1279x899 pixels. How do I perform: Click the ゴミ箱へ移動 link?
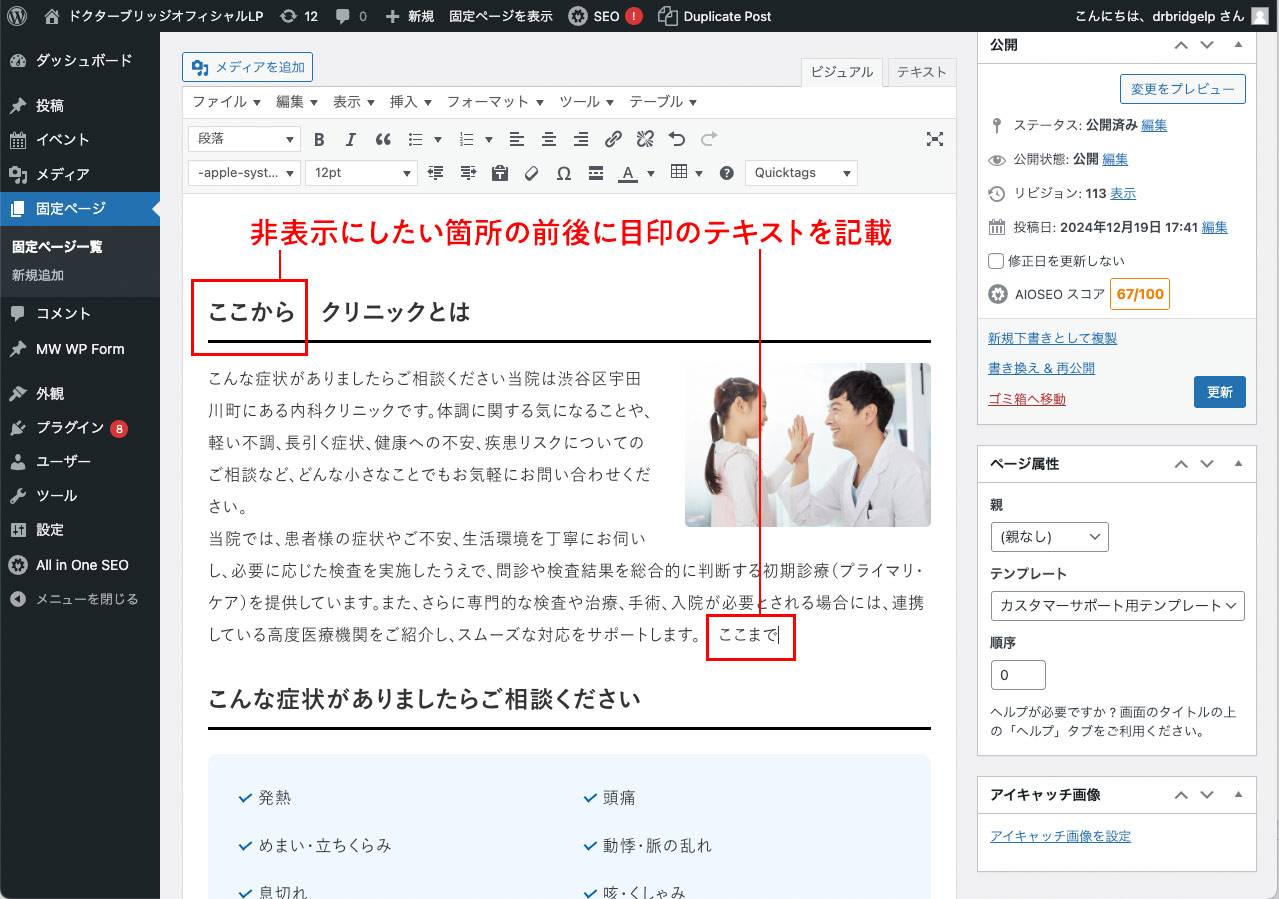[x=1026, y=399]
